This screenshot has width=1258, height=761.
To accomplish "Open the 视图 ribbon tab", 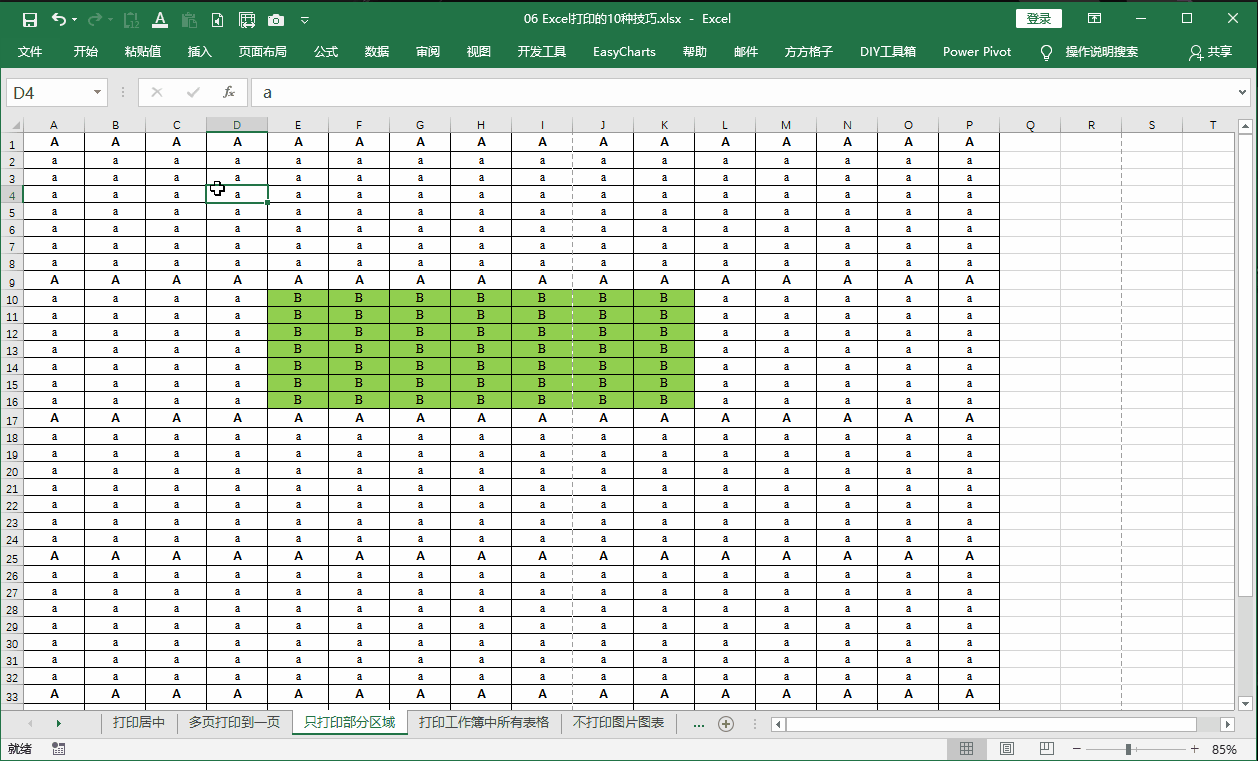I will [479, 52].
